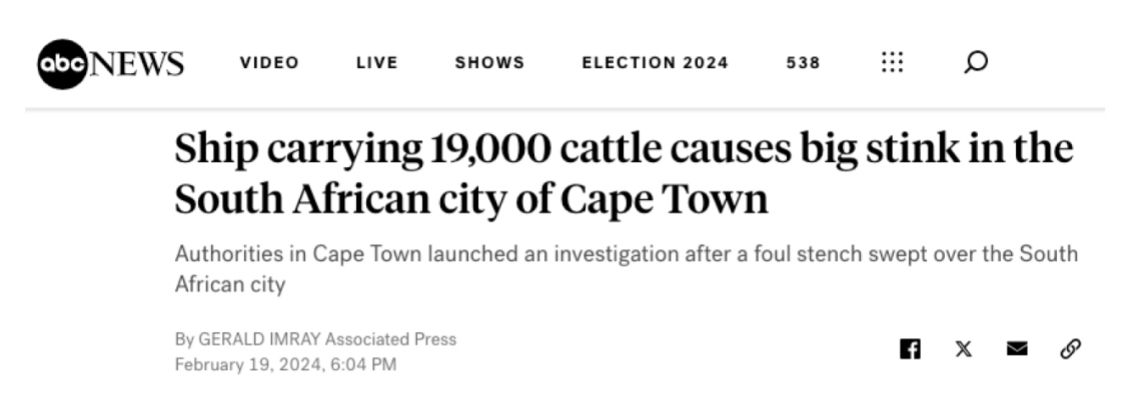
Task: Open the apps grid menu icon
Action: pyautogui.click(x=892, y=62)
